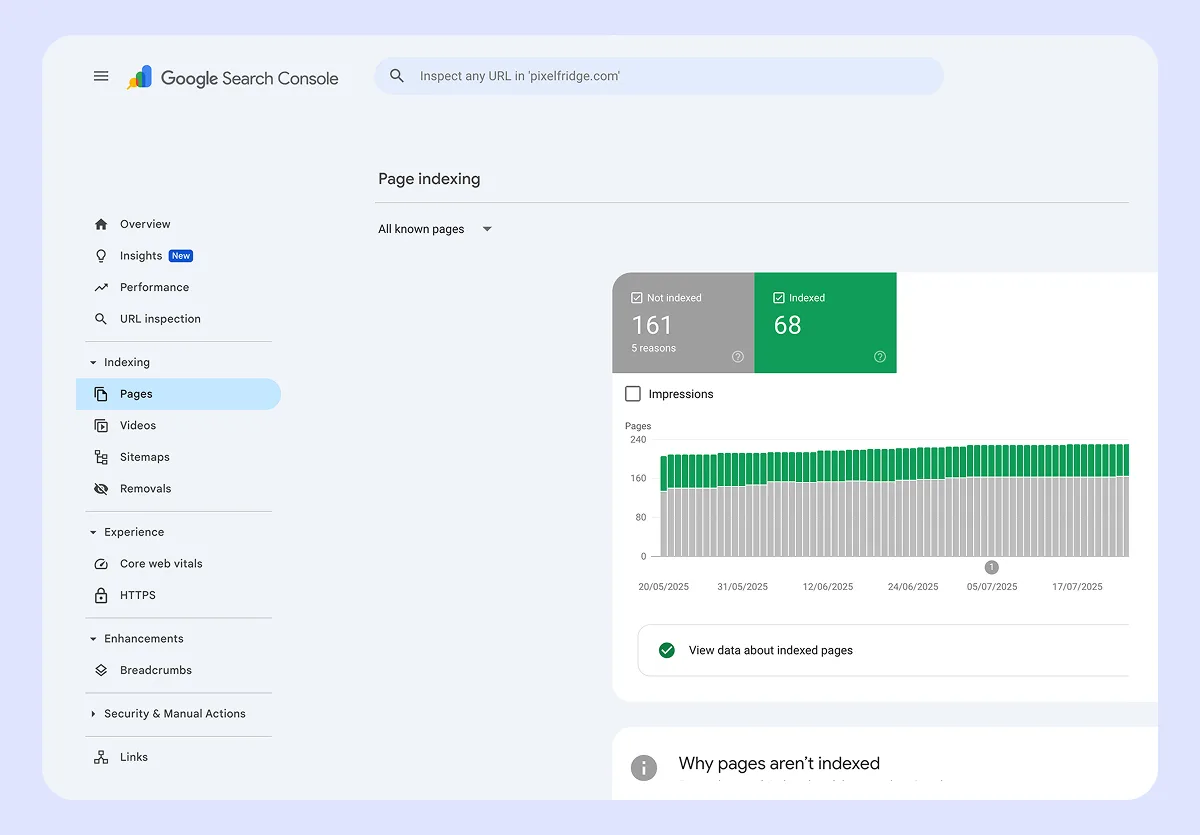
Task: Click the annotation marker 1 on chart timeline
Action: click(992, 567)
